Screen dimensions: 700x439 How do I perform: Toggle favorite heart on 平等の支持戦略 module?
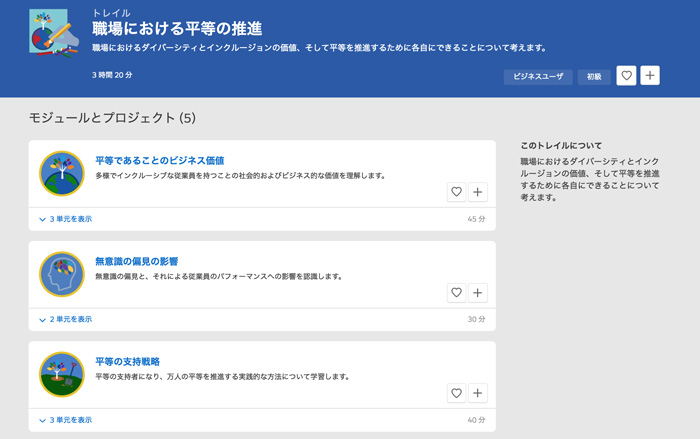click(x=456, y=393)
